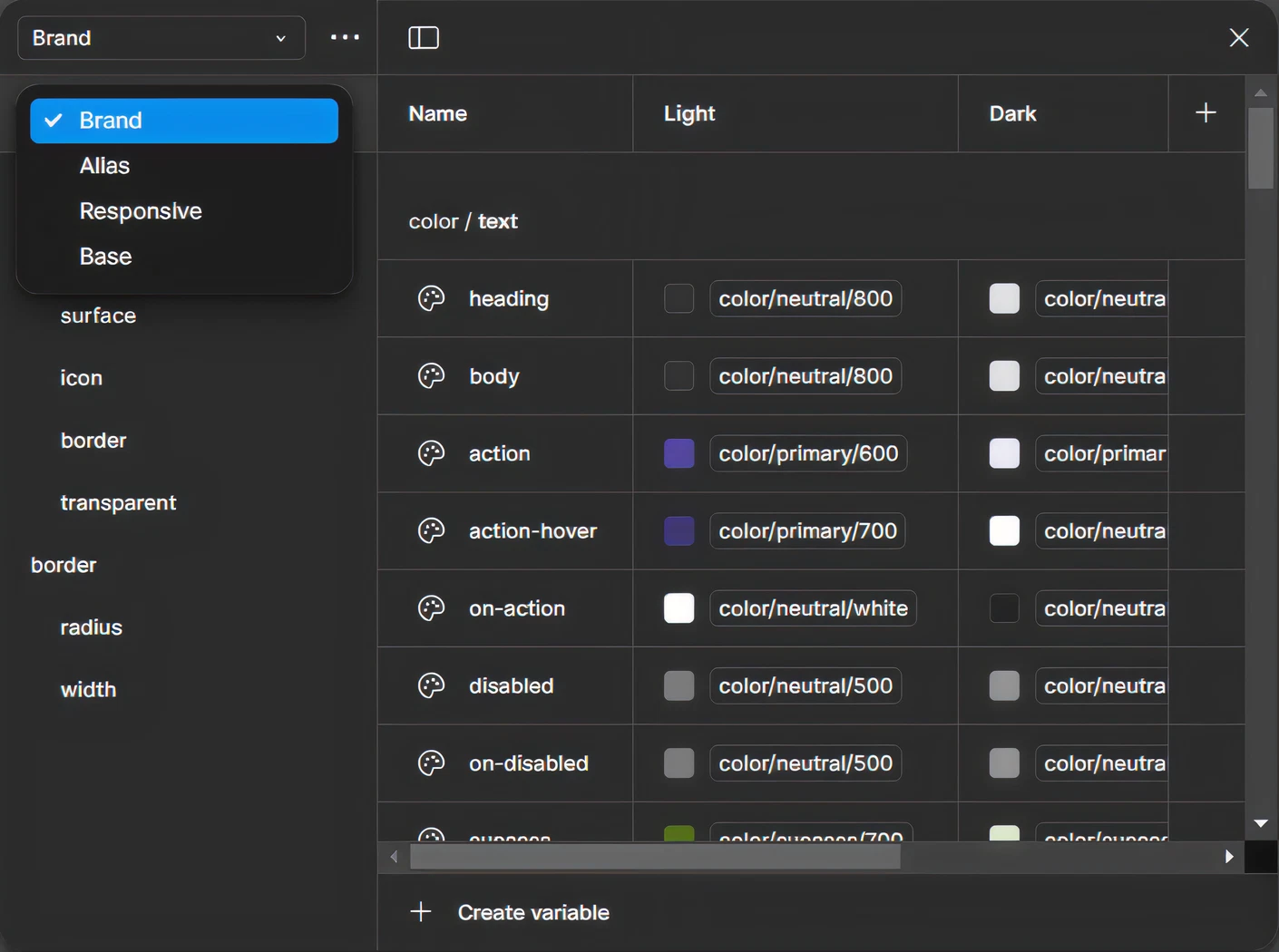Screen dimensions: 1279x952
Task: Choose Responsive in the collection menu
Action: pos(141,211)
